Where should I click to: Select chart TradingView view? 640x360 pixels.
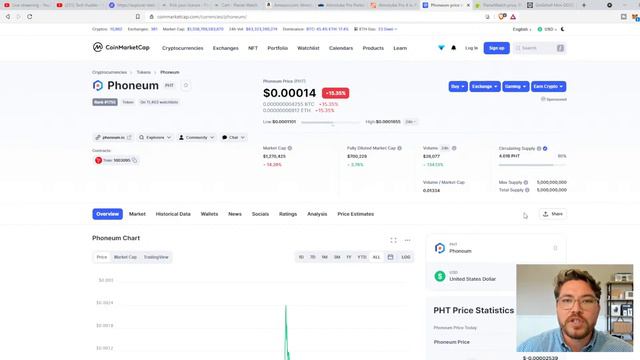[x=156, y=257]
